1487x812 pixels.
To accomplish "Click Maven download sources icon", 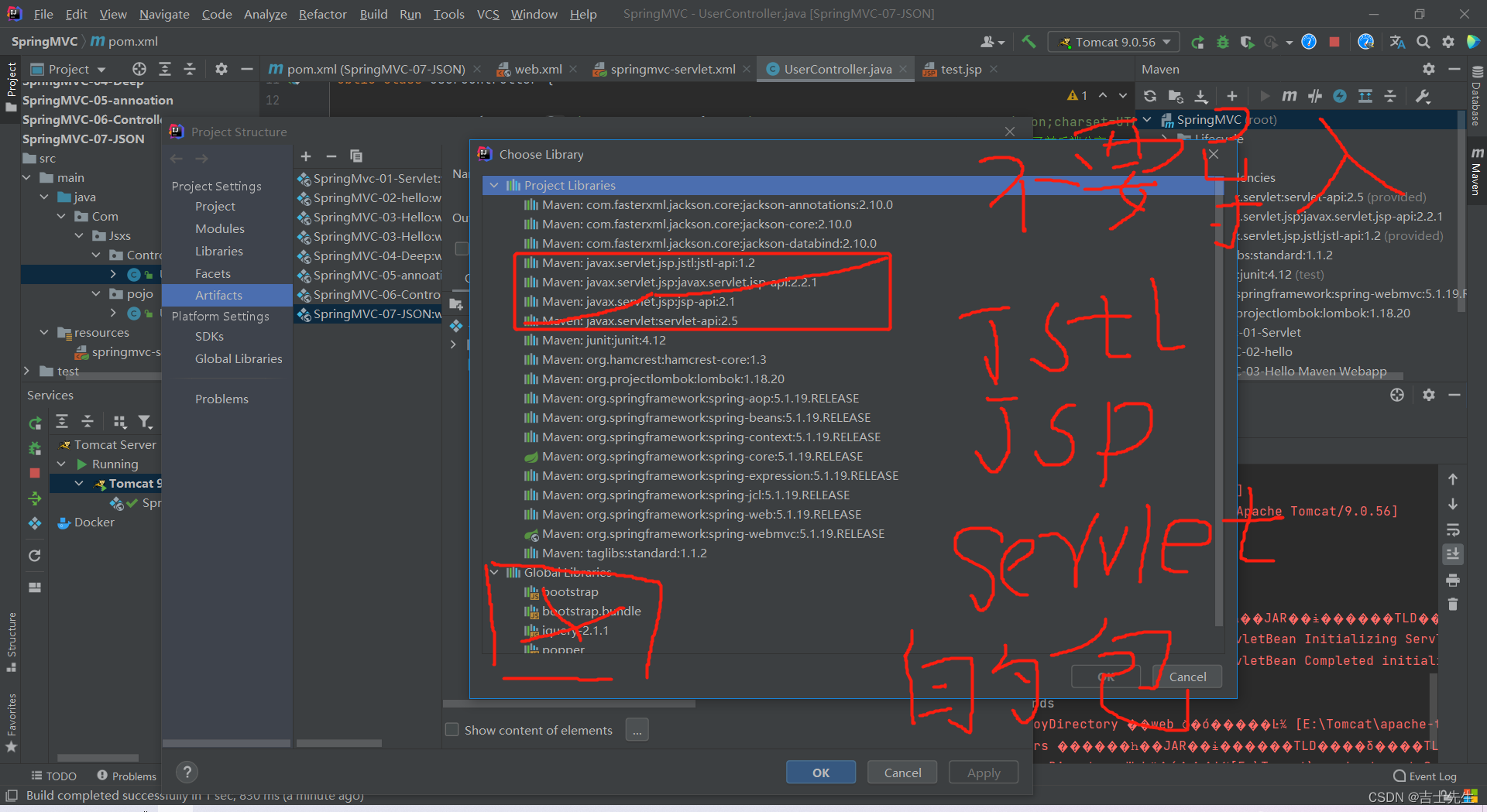I will [x=1201, y=96].
